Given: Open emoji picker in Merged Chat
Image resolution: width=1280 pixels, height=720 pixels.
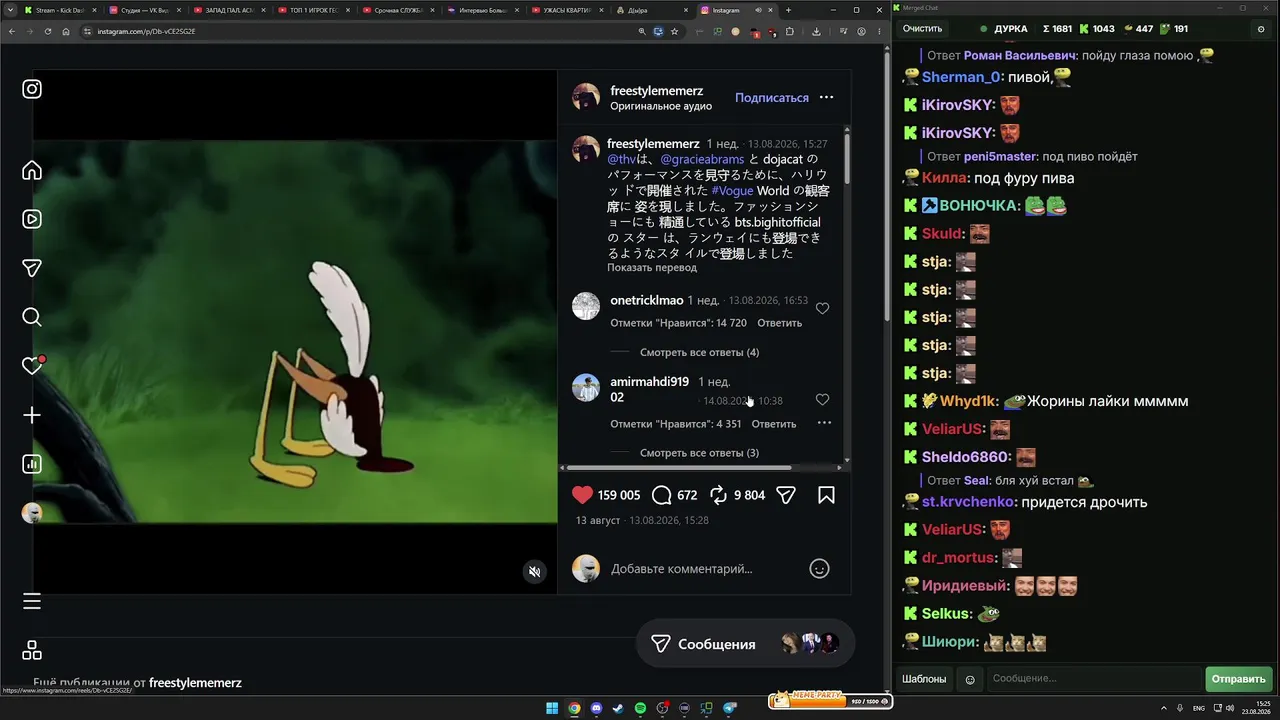Looking at the screenshot, I should click(x=970, y=679).
